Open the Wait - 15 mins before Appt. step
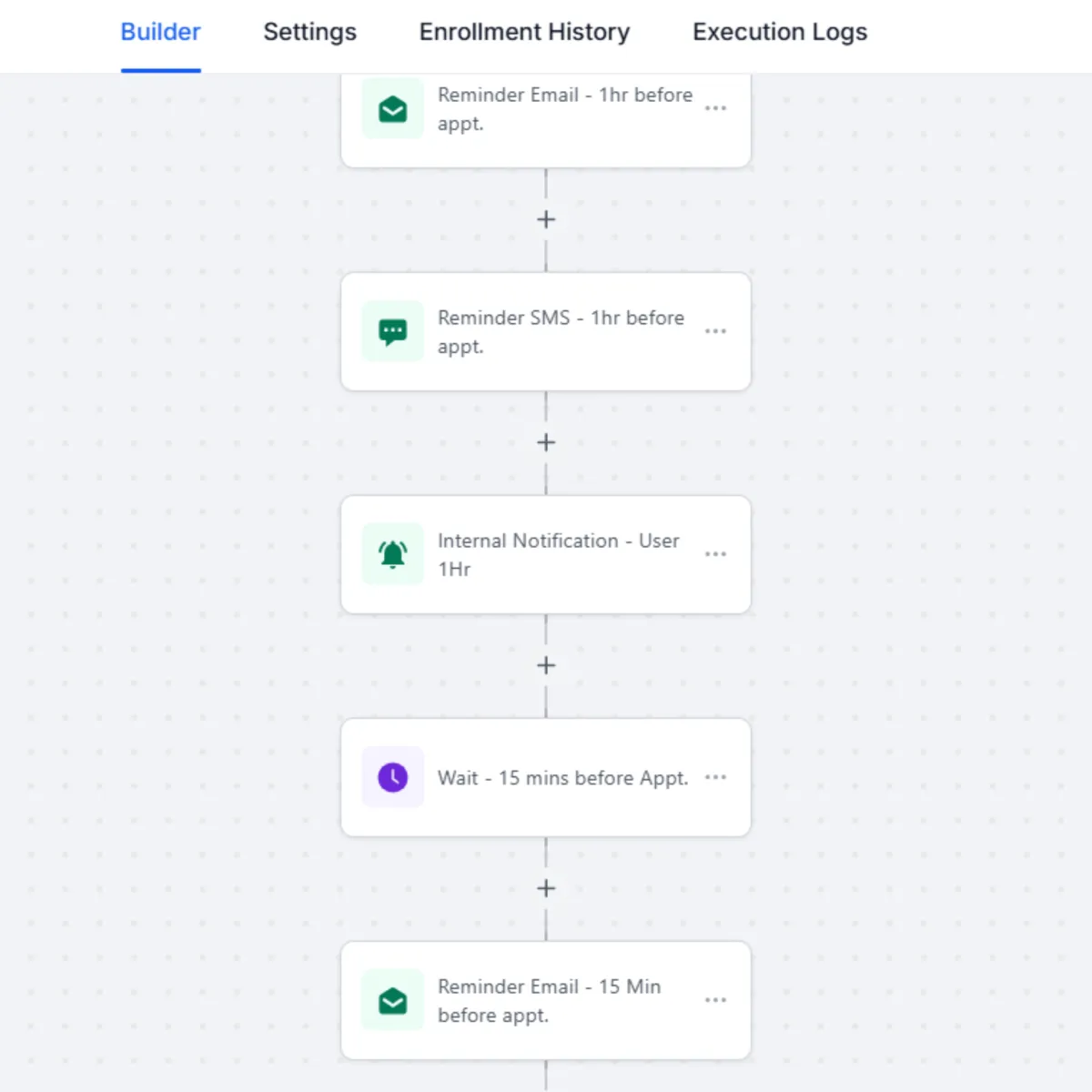 tap(561, 778)
